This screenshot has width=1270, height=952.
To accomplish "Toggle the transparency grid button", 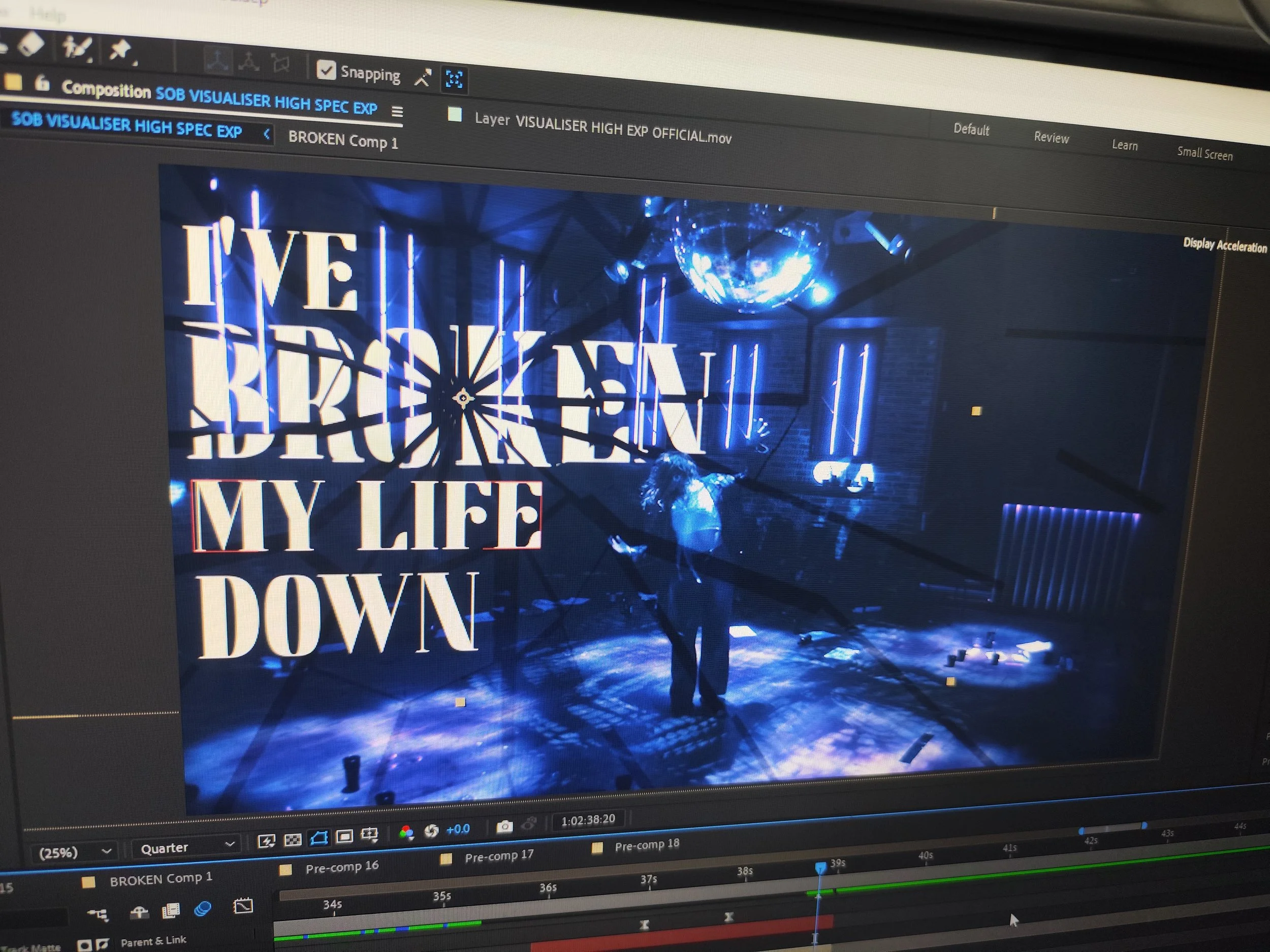I will click(x=293, y=840).
